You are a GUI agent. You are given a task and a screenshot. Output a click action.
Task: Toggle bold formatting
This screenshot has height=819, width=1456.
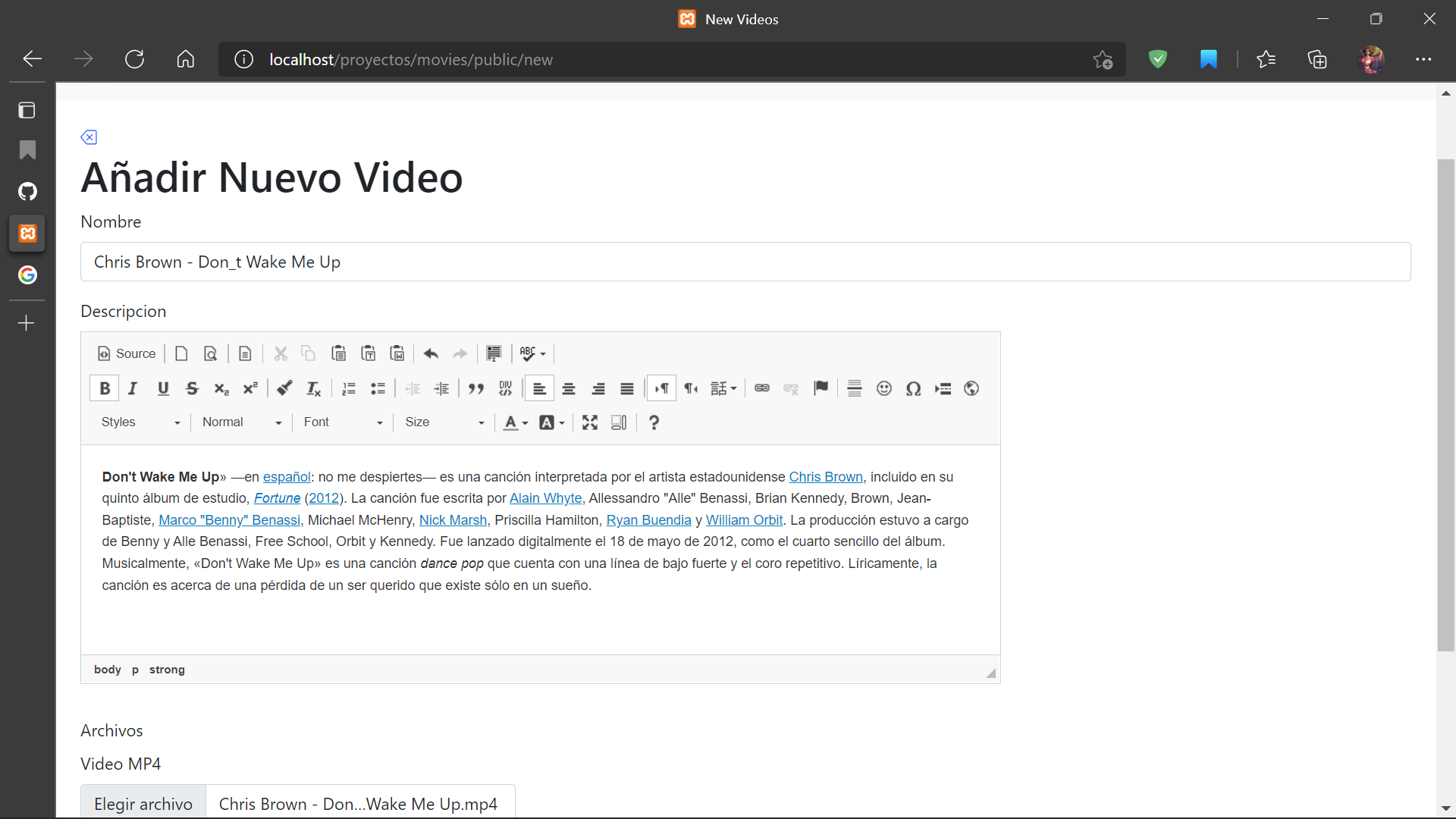point(104,388)
